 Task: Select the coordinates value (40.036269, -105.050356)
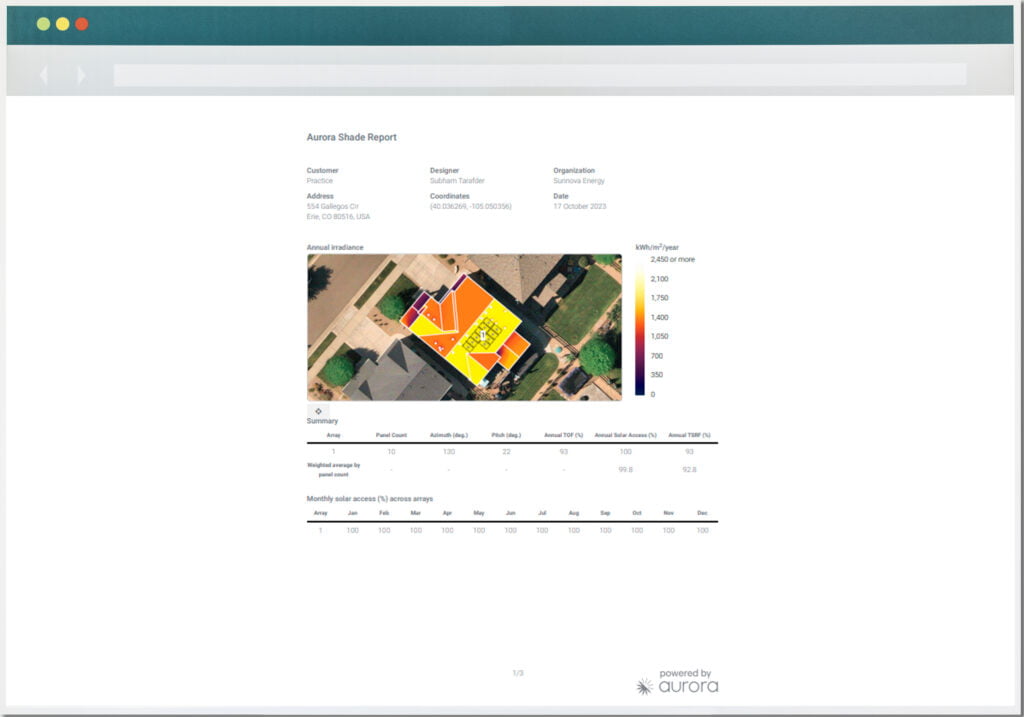point(470,206)
